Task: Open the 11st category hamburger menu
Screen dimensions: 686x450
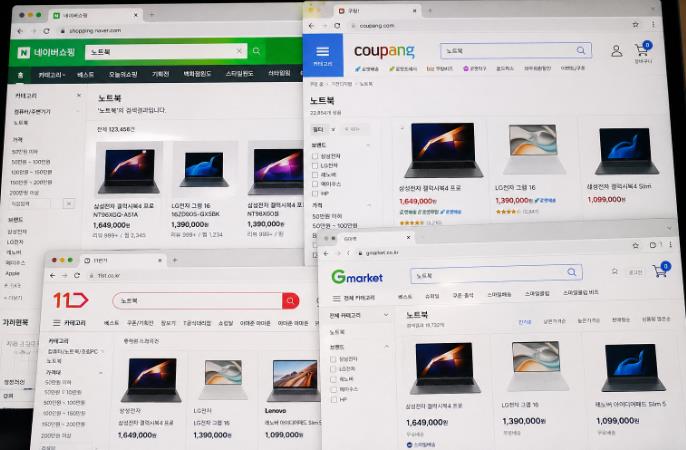Action: (x=56, y=323)
